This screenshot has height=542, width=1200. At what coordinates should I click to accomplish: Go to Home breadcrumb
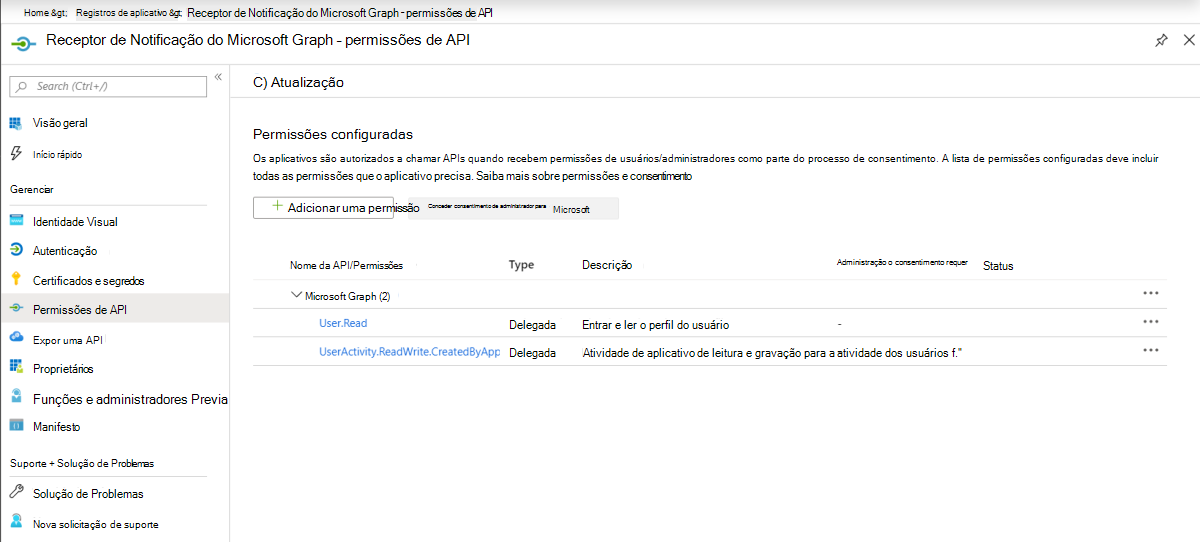point(44,13)
